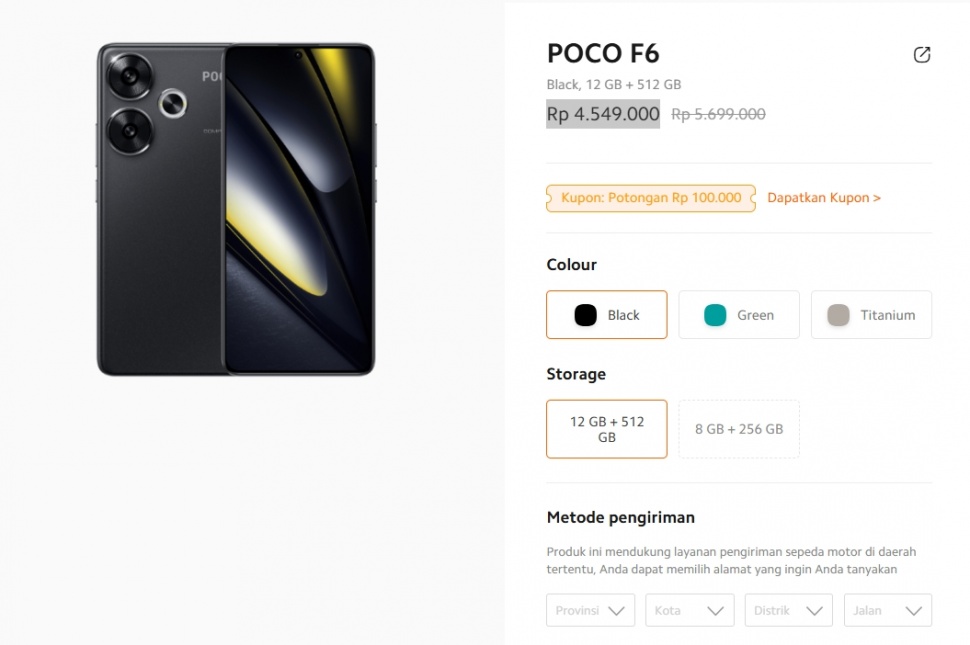Choose the Titanium colour option
Screen dimensions: 970x645
coord(871,315)
